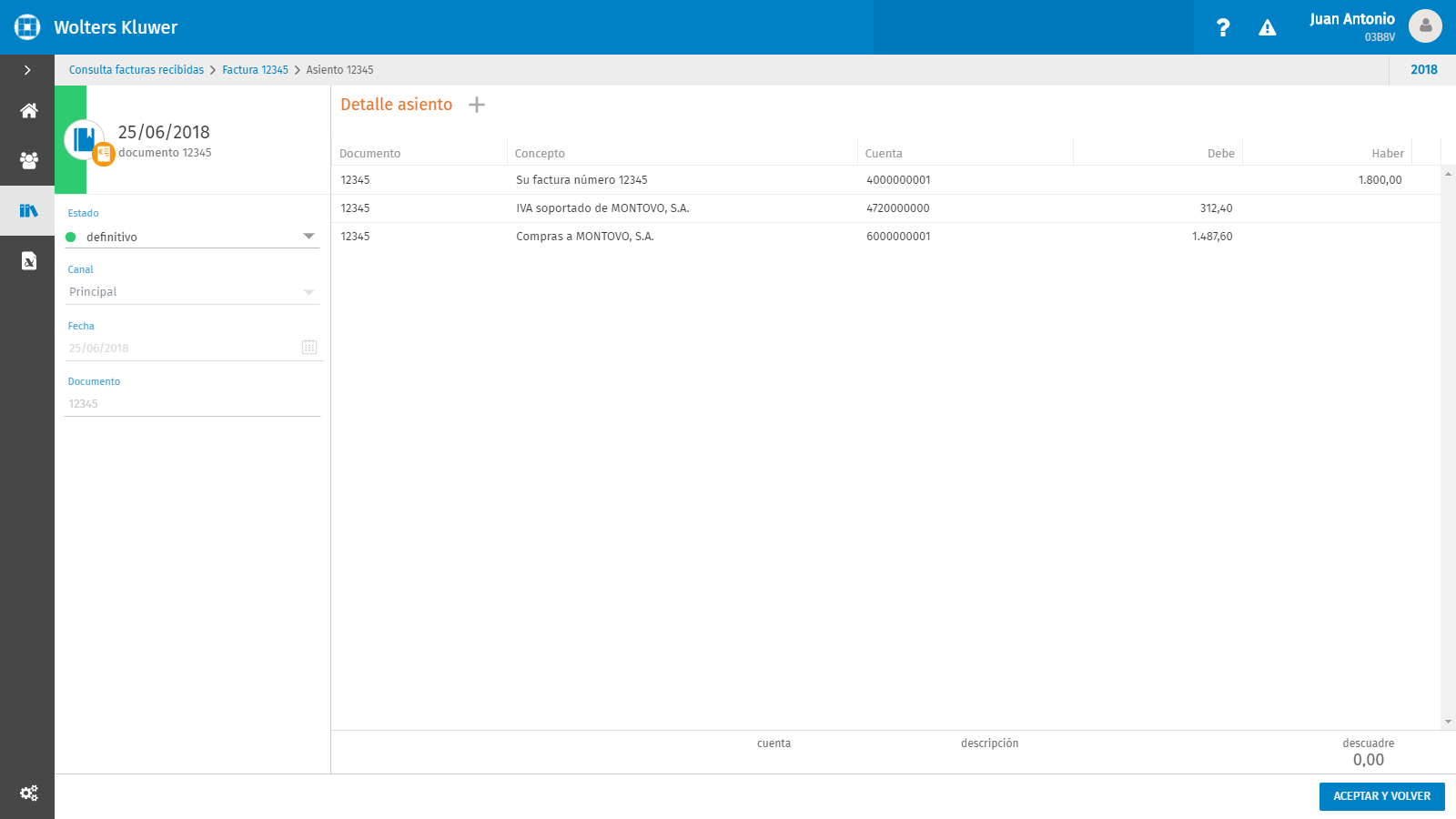Image resolution: width=1456 pixels, height=819 pixels.
Task: Click Debe amount 1.487,60
Action: (x=1212, y=237)
